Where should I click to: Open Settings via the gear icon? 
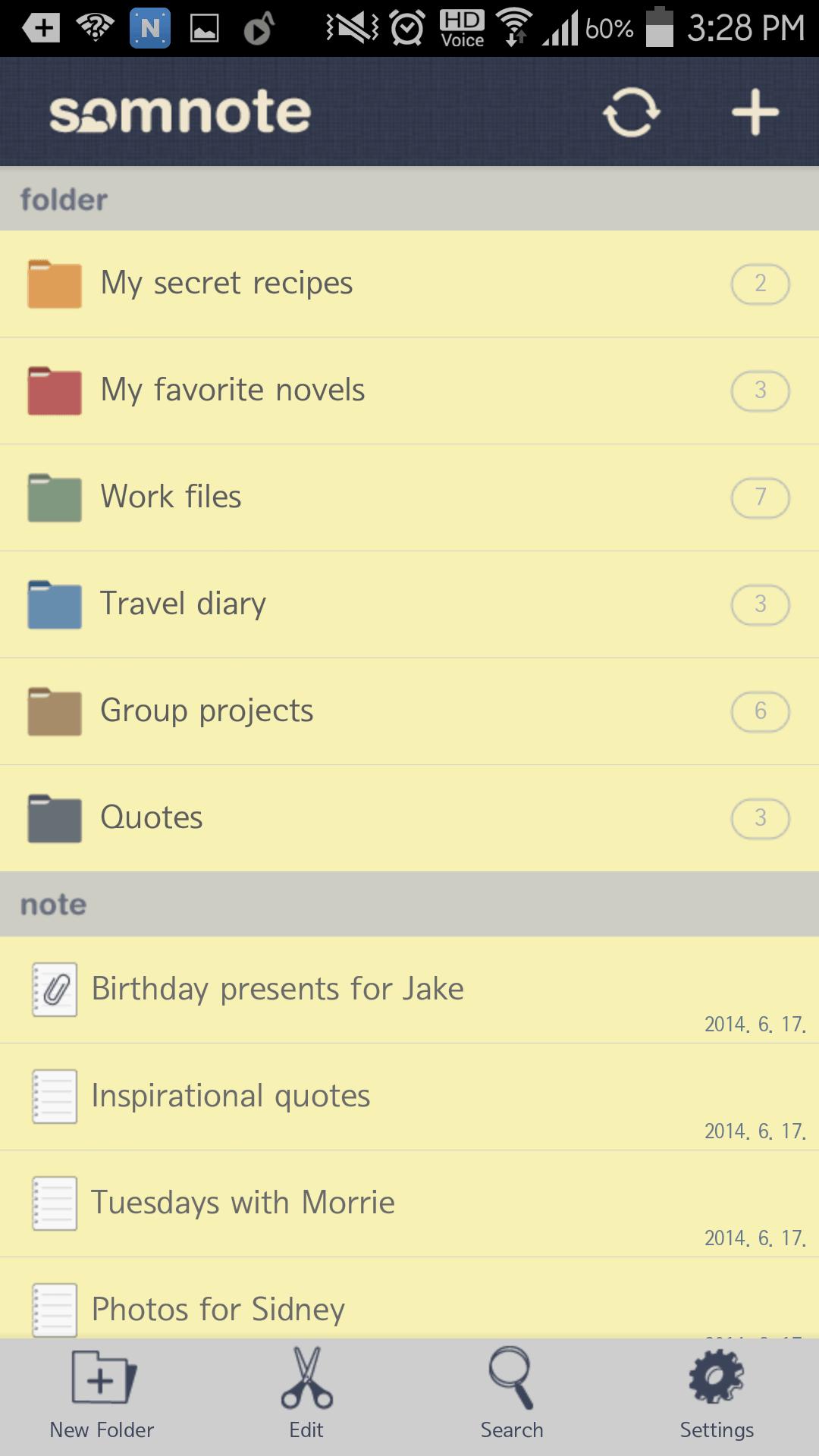click(x=717, y=1396)
